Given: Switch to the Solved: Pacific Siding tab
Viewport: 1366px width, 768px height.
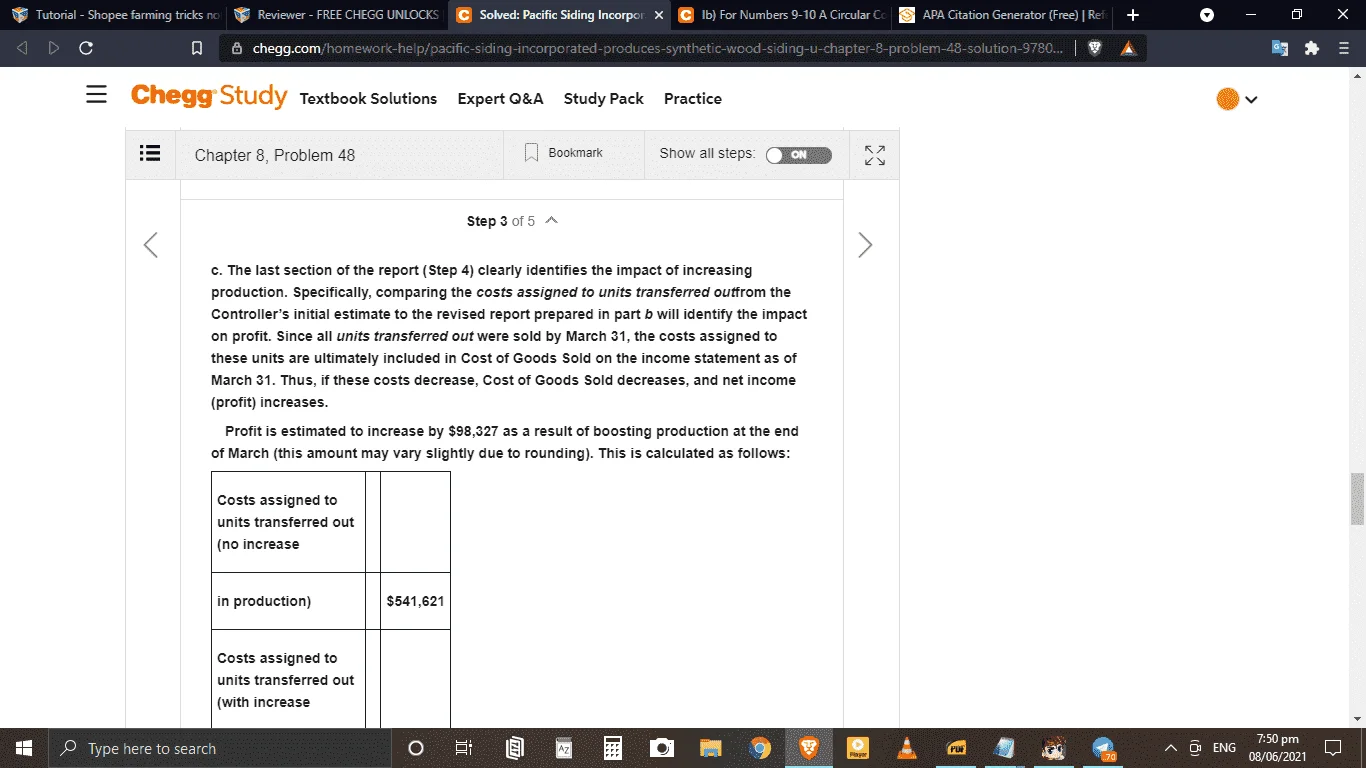Looking at the screenshot, I should 560,15.
